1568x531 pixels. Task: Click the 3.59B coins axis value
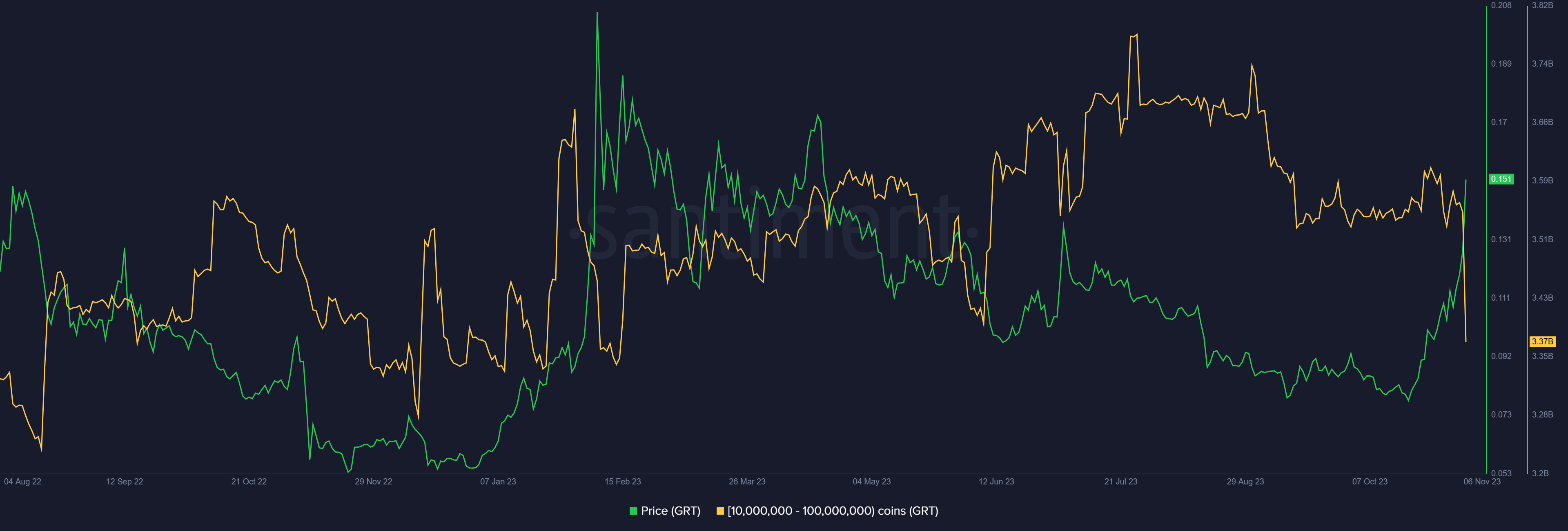(1542, 181)
